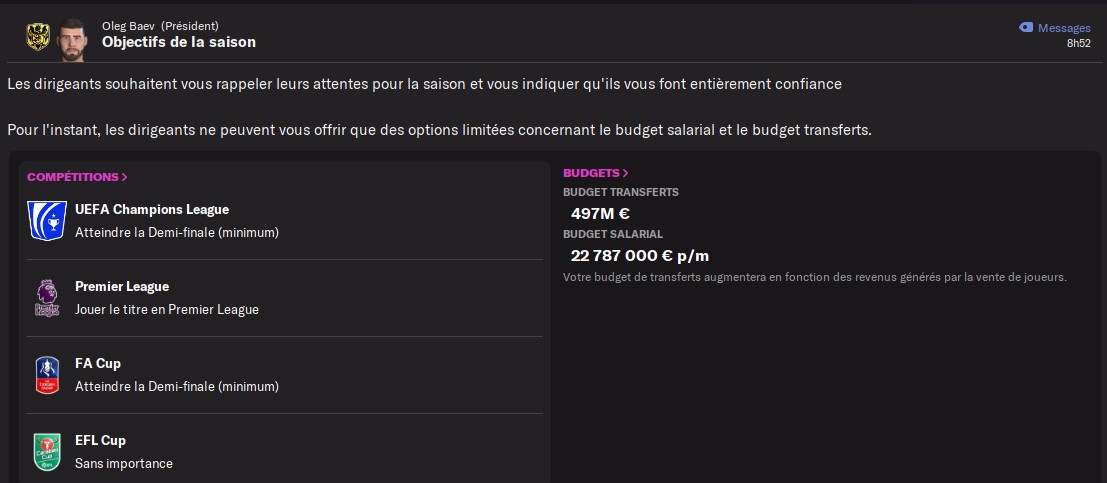Open the UEFA Champions League competition name
Screen dimensions: 1107x483
tap(152, 210)
